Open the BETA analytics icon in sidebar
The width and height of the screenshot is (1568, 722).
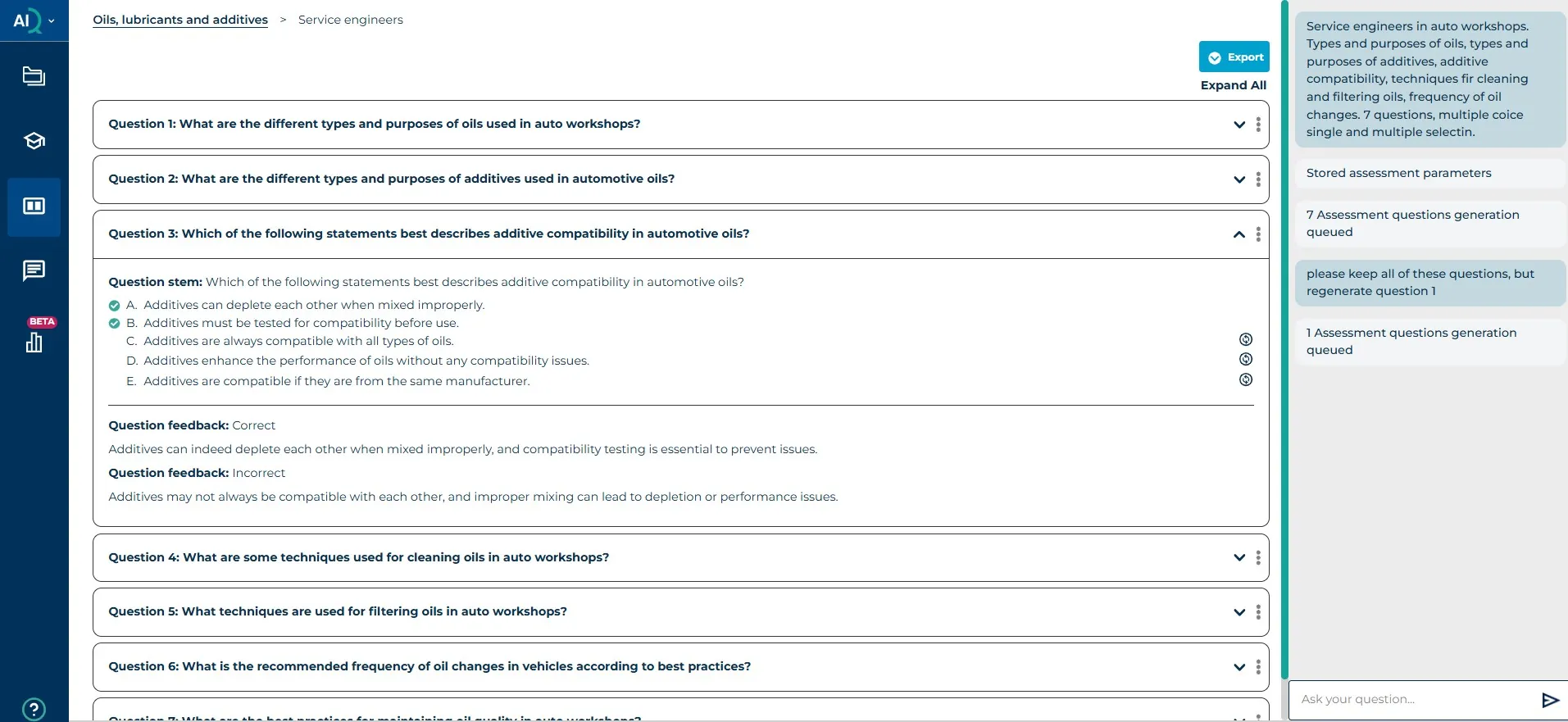(34, 343)
